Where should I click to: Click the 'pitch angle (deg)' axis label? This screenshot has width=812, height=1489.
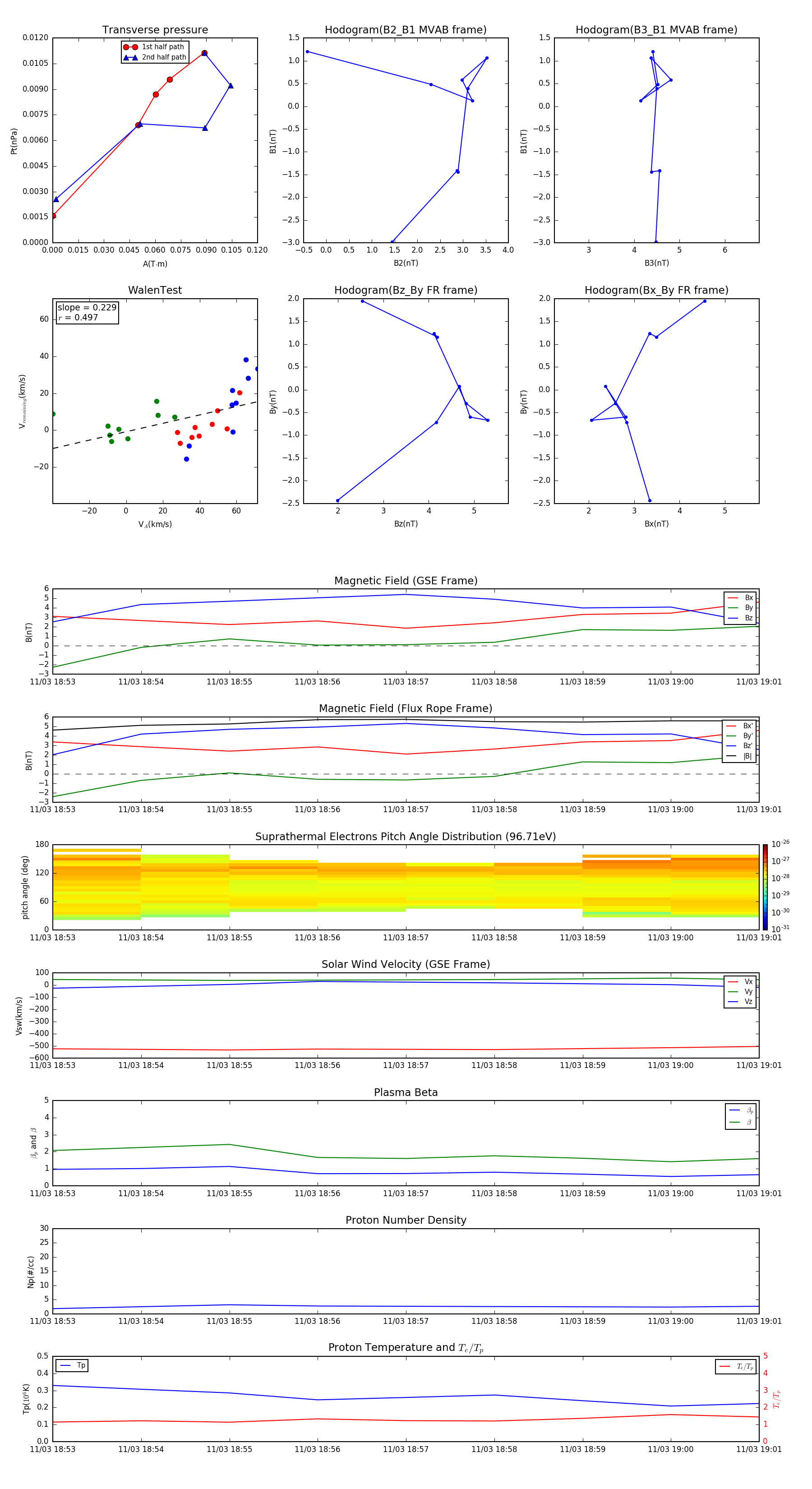[25, 887]
